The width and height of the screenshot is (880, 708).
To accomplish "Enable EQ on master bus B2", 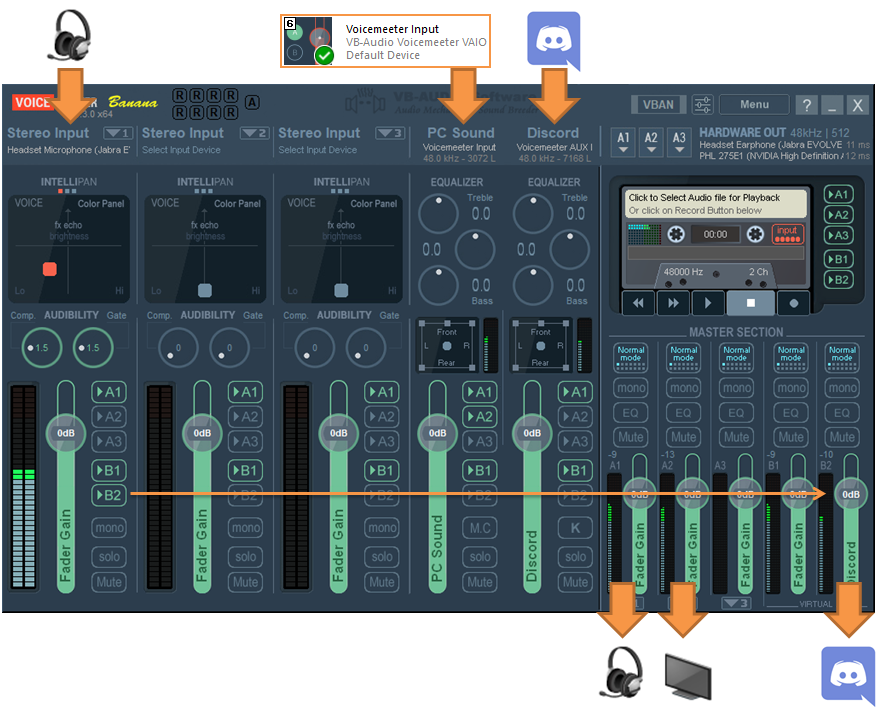I will click(x=842, y=412).
